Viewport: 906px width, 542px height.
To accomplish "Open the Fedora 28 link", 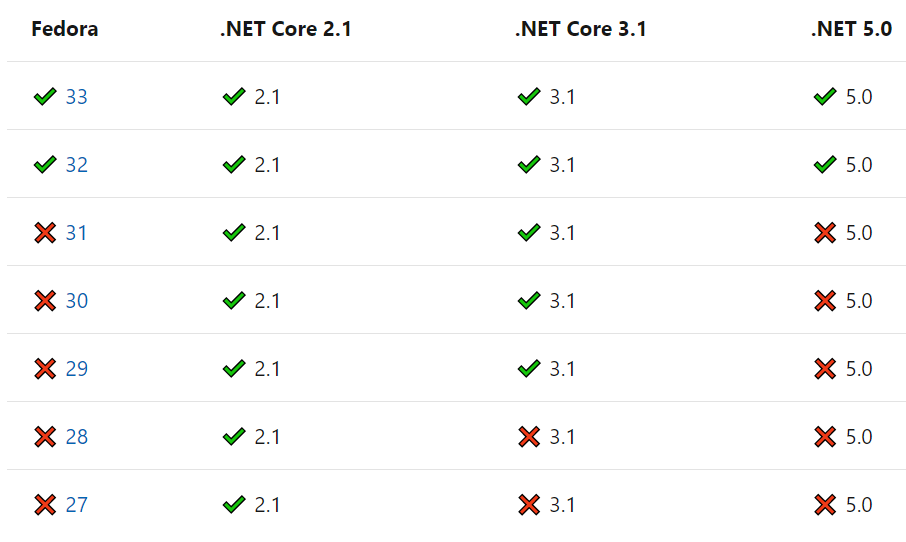I will coord(76,437).
